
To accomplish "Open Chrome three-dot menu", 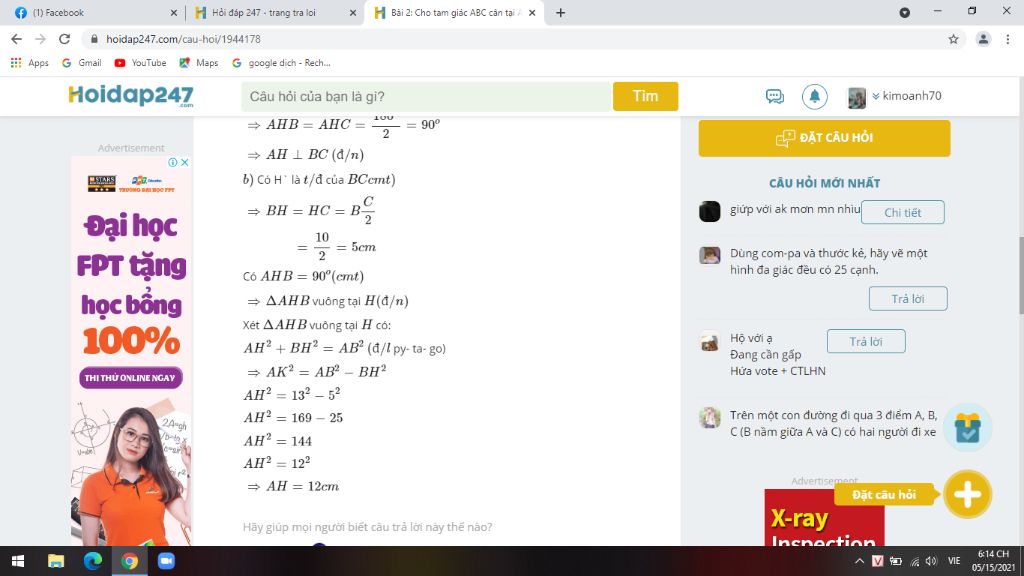I will tap(1008, 39).
